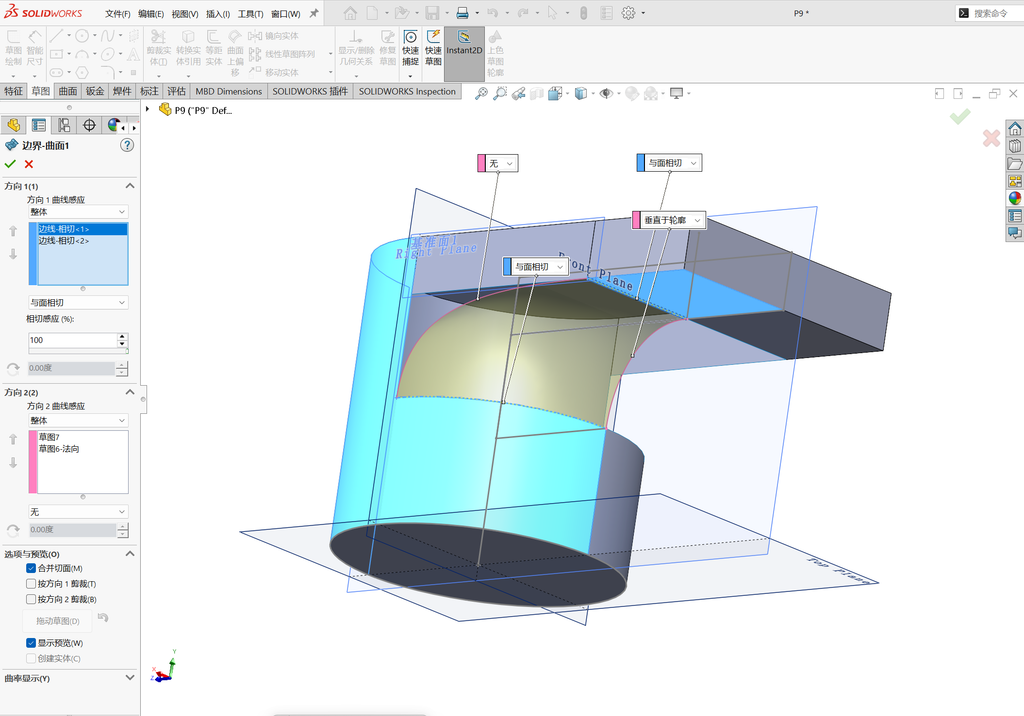
Task: Click the Previous View icon
Action: click(x=519, y=93)
